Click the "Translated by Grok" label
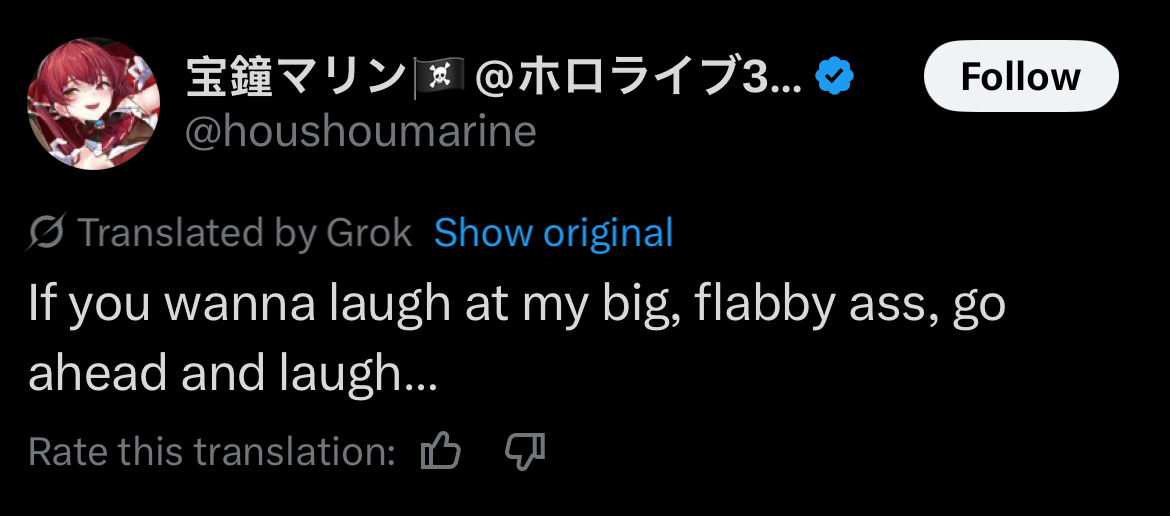This screenshot has height=516, width=1170. tap(244, 233)
